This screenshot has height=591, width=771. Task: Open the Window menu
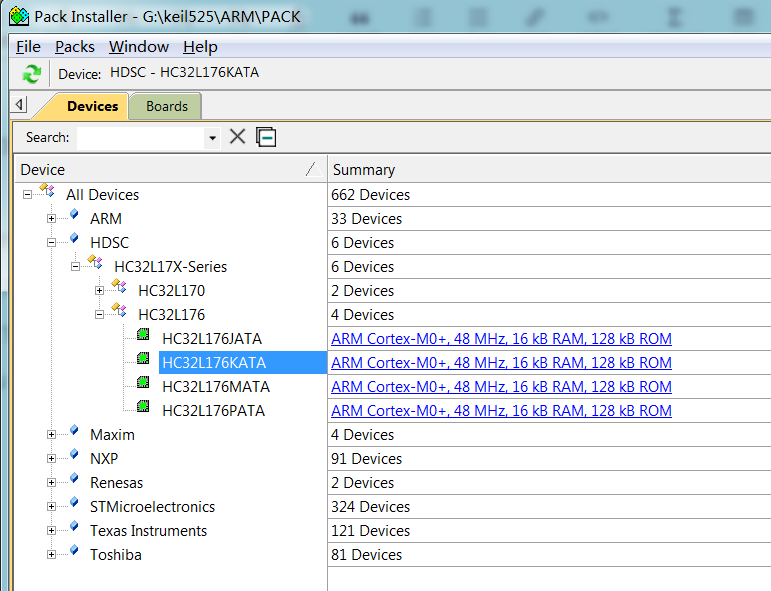[x=139, y=47]
